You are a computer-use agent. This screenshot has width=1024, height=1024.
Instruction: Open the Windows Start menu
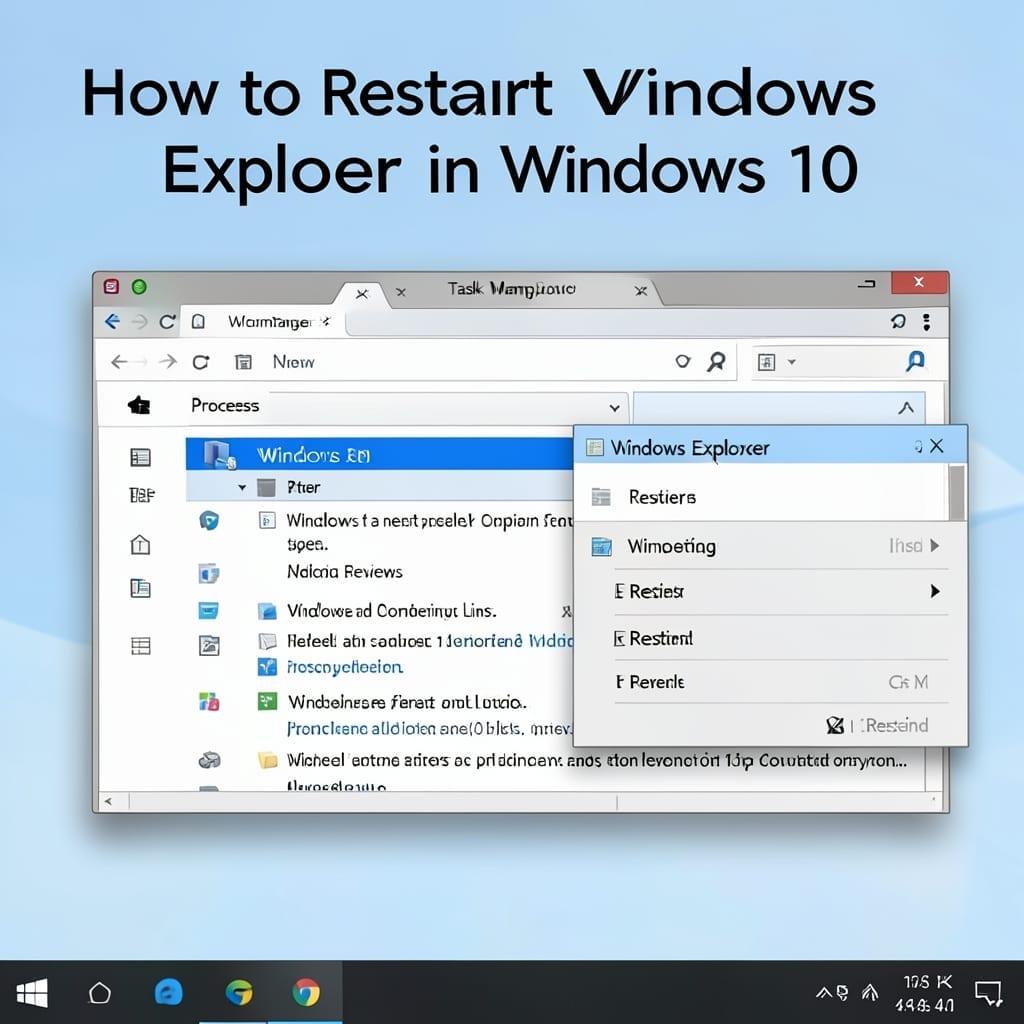pos(31,993)
